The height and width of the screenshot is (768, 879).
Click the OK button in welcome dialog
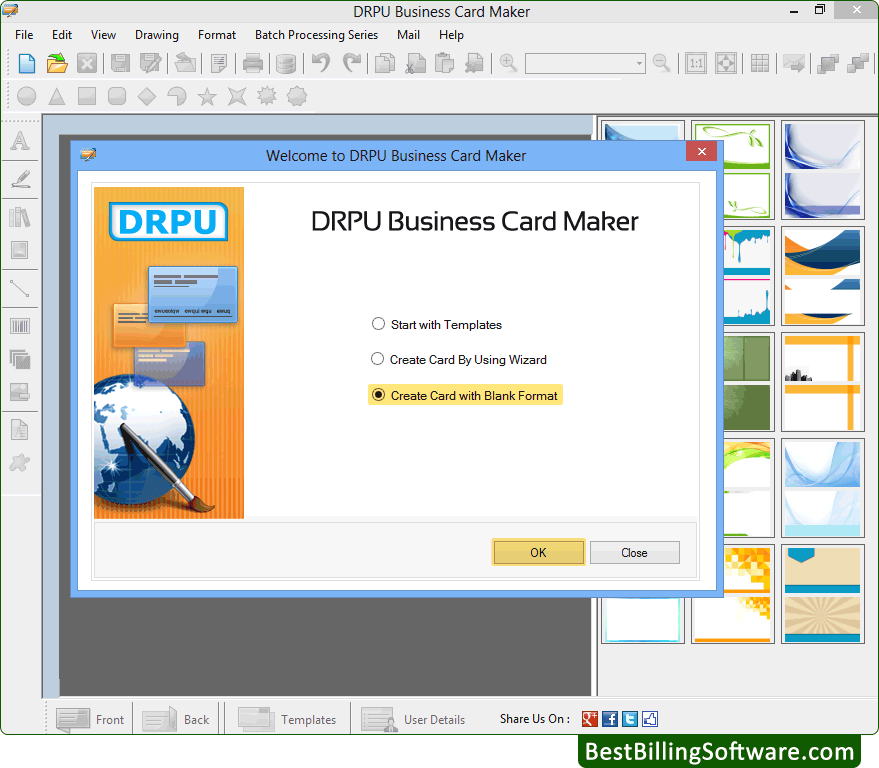point(538,553)
